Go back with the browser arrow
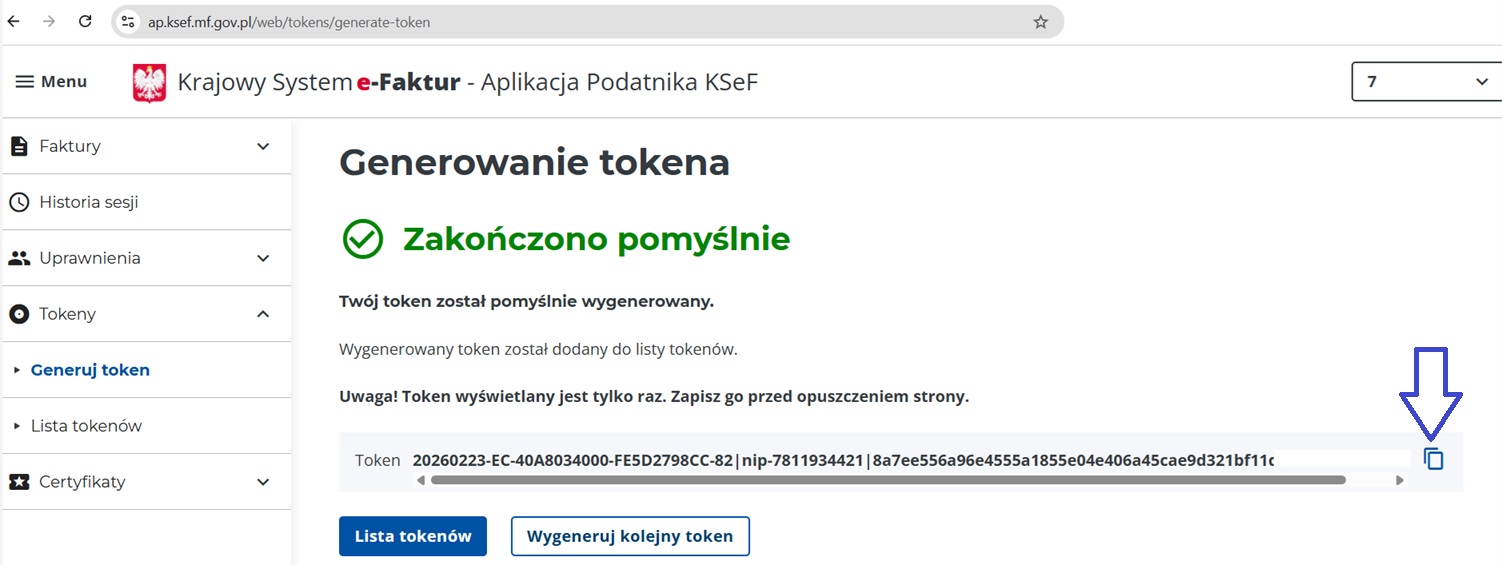This screenshot has width=1502, height=565. tap(14, 21)
